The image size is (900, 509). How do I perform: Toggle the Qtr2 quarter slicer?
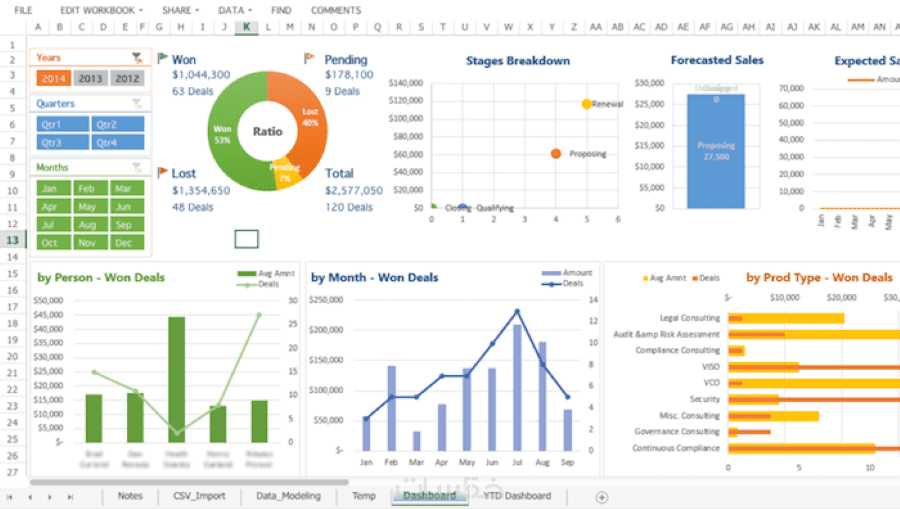[x=118, y=124]
